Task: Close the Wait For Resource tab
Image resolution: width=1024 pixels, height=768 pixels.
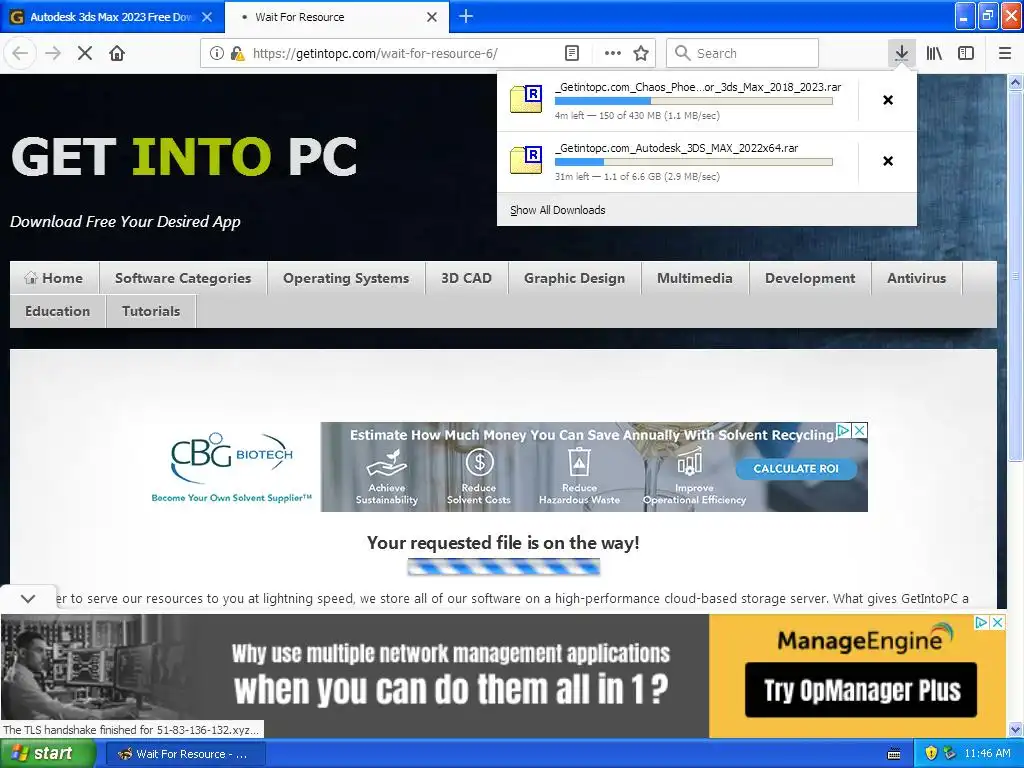Action: tap(432, 17)
